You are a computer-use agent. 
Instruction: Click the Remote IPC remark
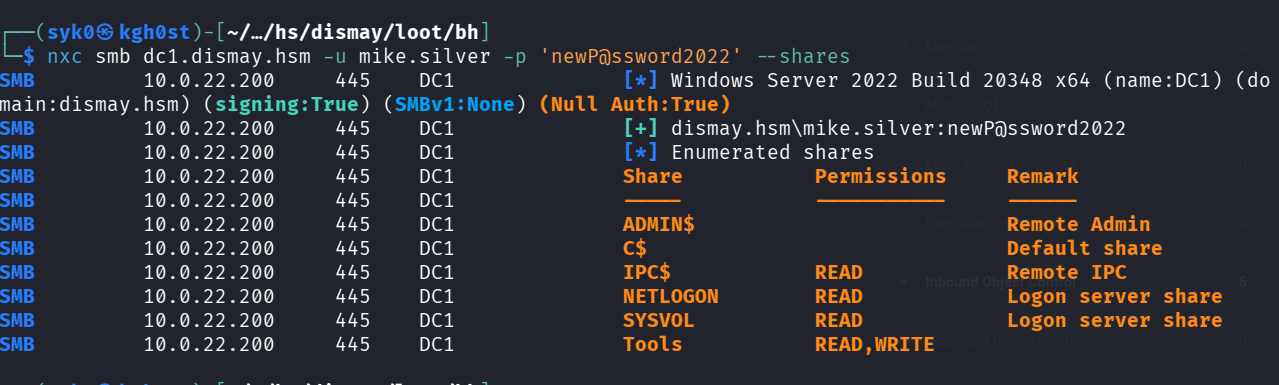[x=1067, y=273]
